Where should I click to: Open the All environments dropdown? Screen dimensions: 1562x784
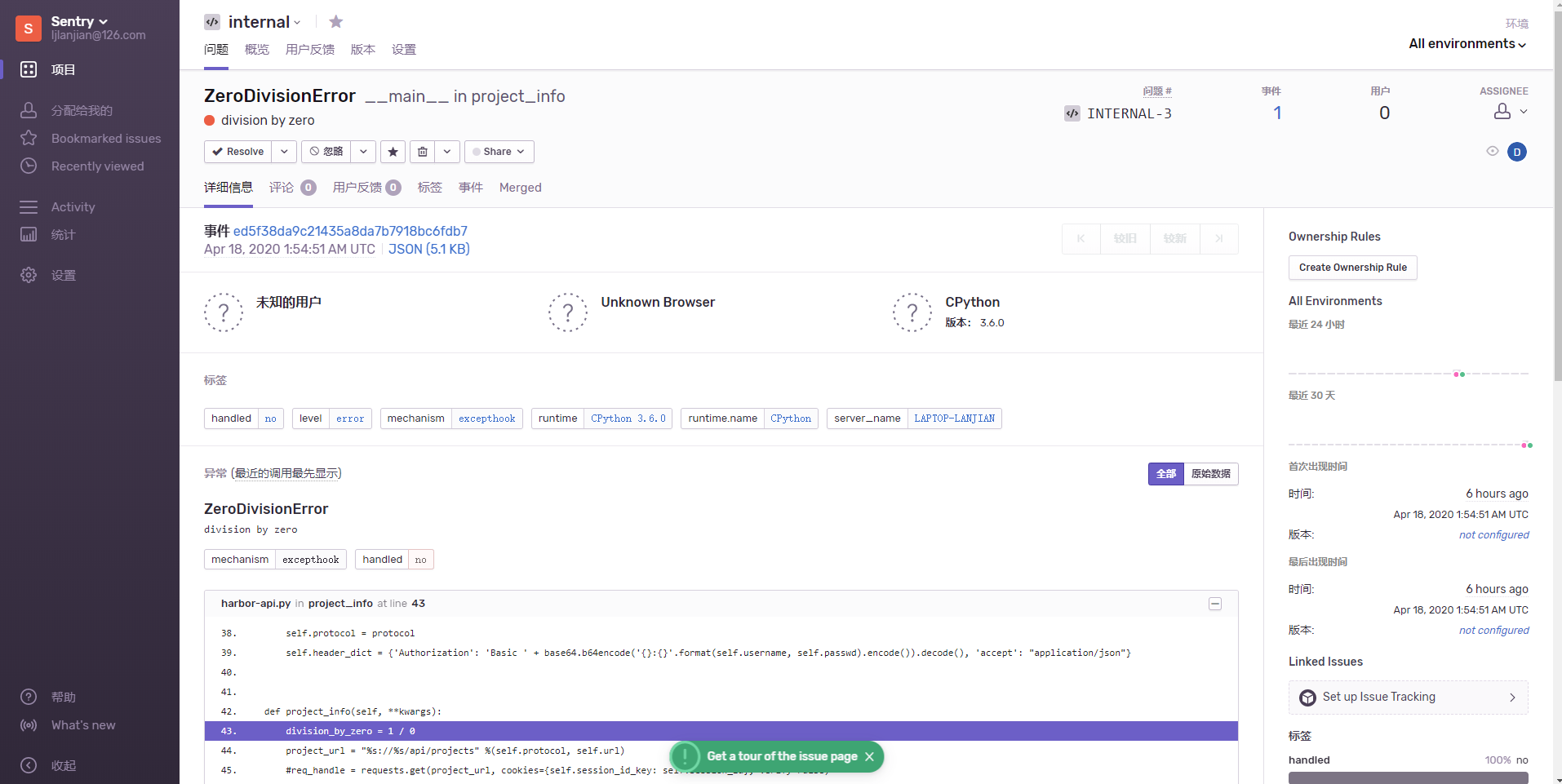pos(1466,44)
